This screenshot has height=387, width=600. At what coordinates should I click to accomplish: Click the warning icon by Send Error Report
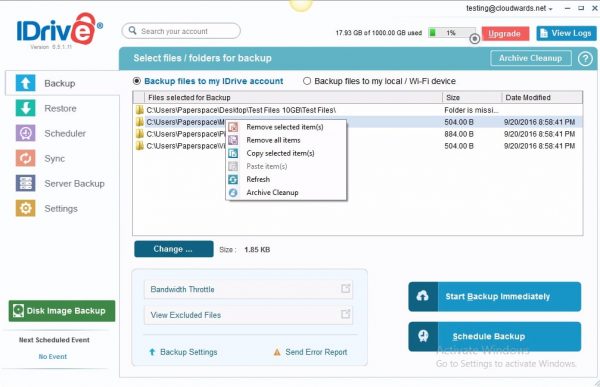[277, 352]
